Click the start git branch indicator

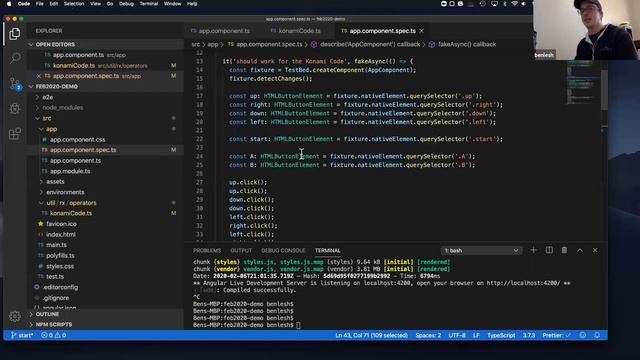(x=22, y=335)
